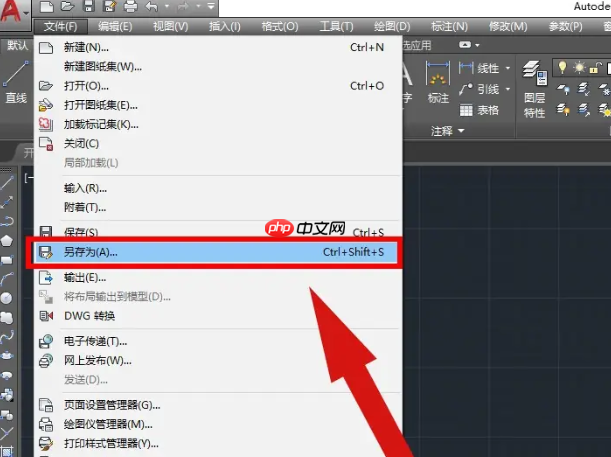
Task: Click the 引线 leader button
Action: coord(479,89)
